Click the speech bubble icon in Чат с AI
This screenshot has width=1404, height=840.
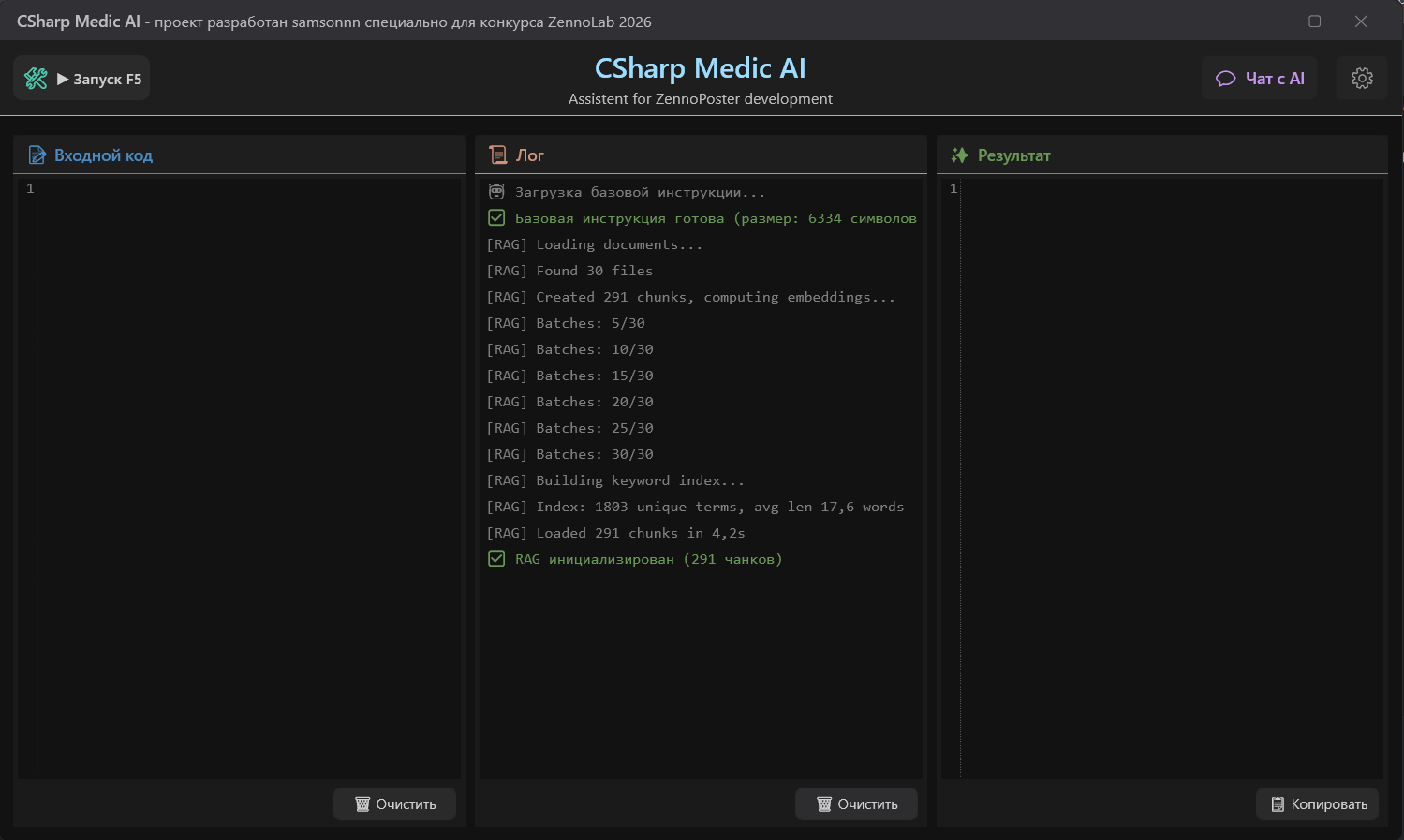pyautogui.click(x=1225, y=79)
